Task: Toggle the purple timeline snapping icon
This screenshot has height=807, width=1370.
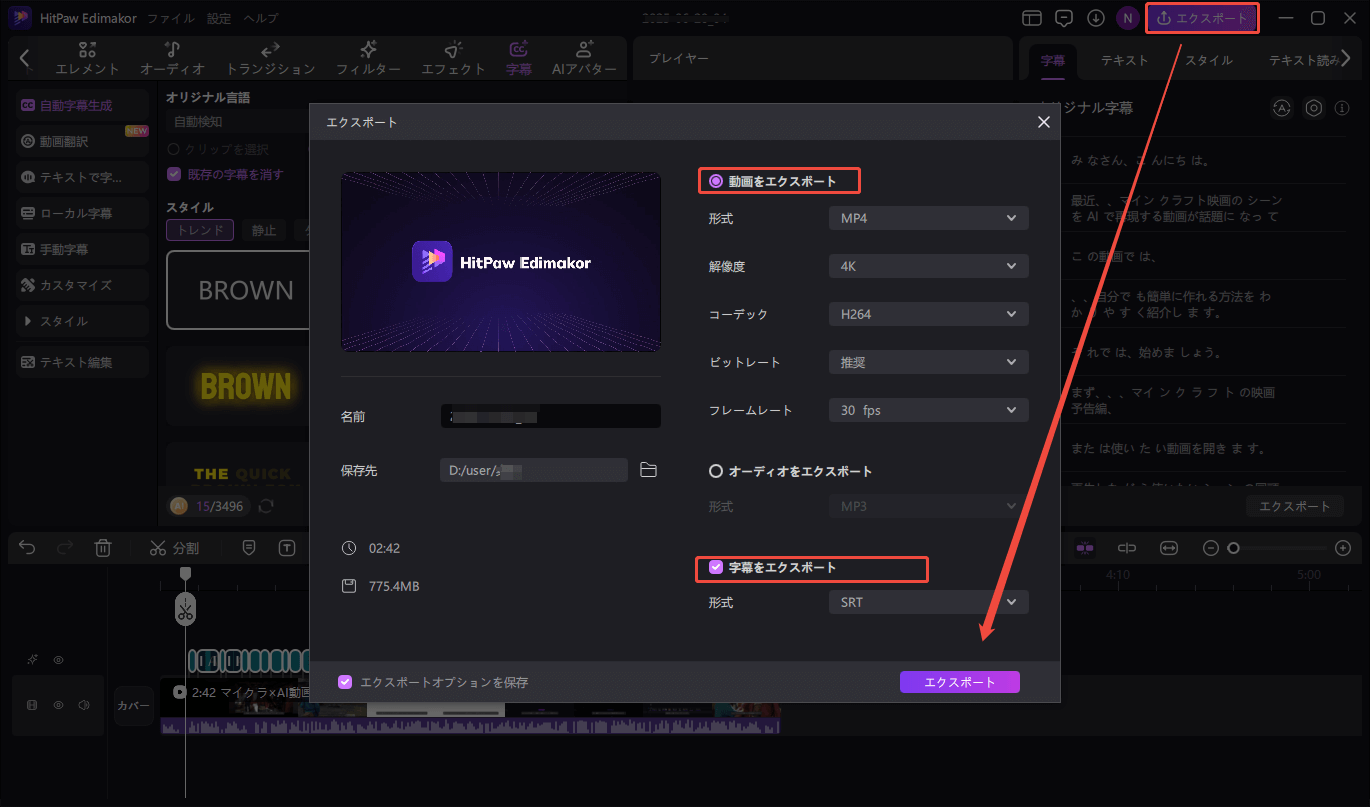Action: (1085, 547)
